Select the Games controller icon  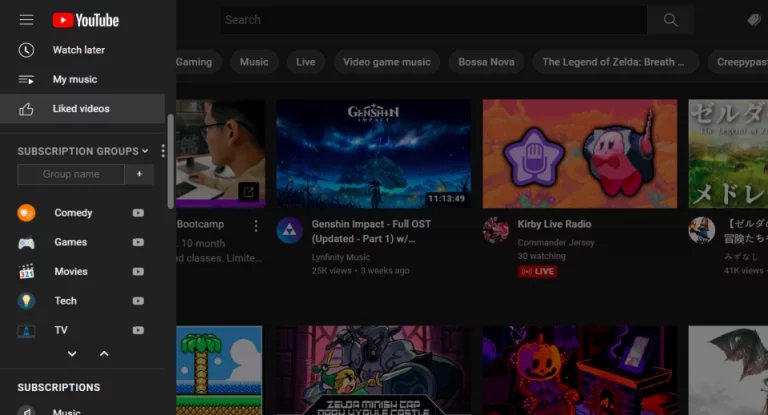coord(26,242)
